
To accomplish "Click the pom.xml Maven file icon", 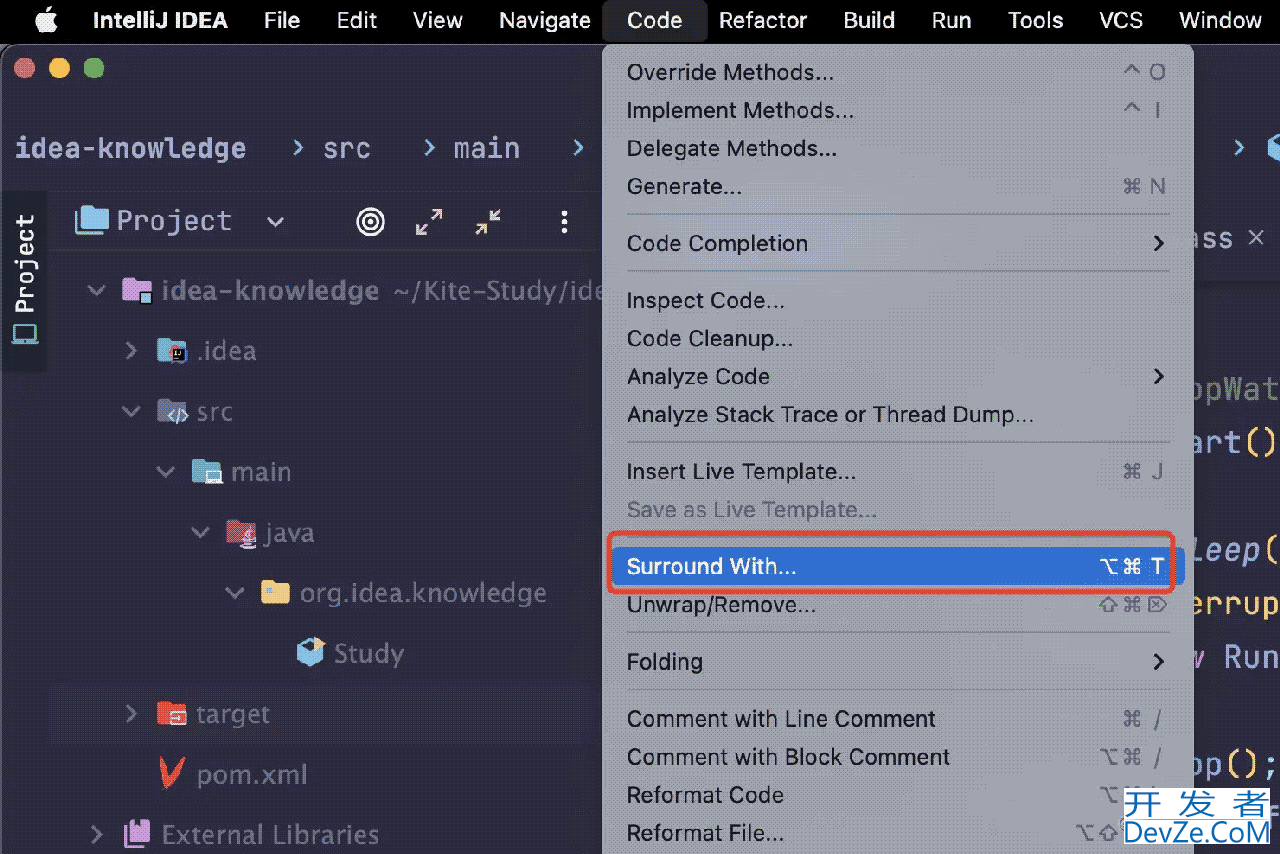I will 172,774.
